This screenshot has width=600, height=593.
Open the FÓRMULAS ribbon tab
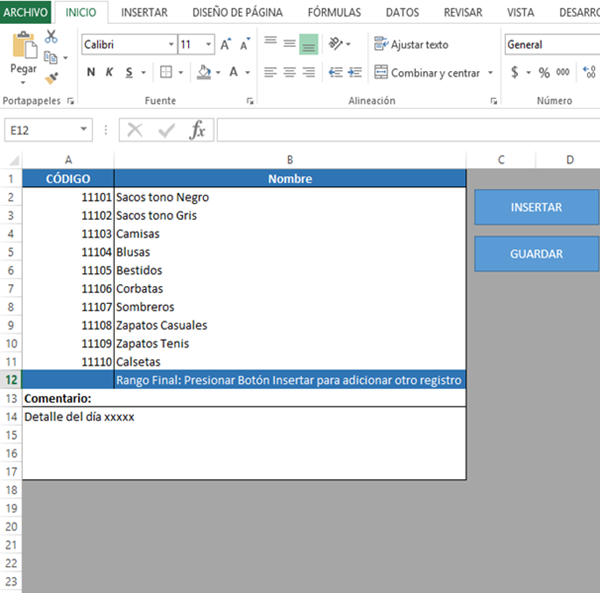pyautogui.click(x=334, y=13)
